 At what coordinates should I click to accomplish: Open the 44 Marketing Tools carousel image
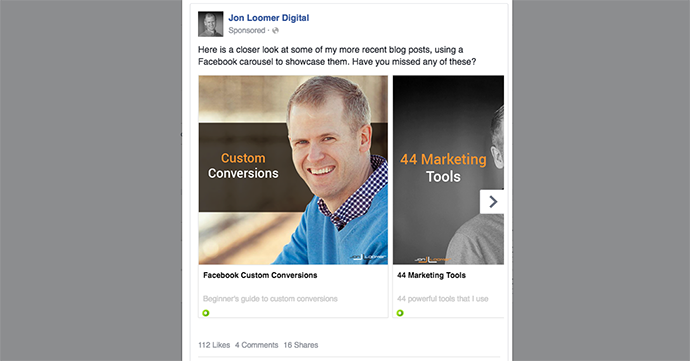click(448, 170)
